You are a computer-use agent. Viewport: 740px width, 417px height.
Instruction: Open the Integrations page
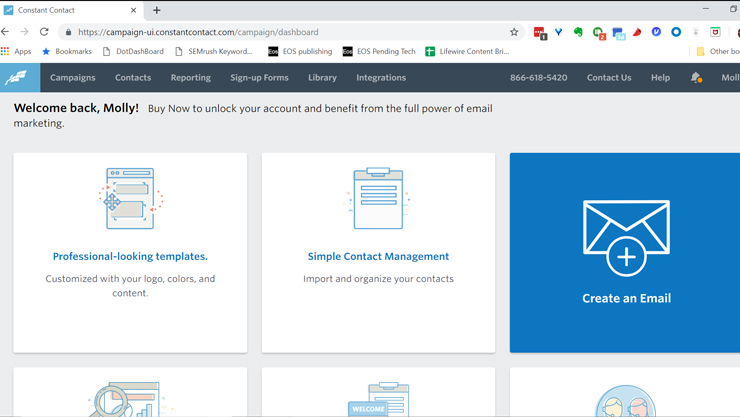point(381,77)
